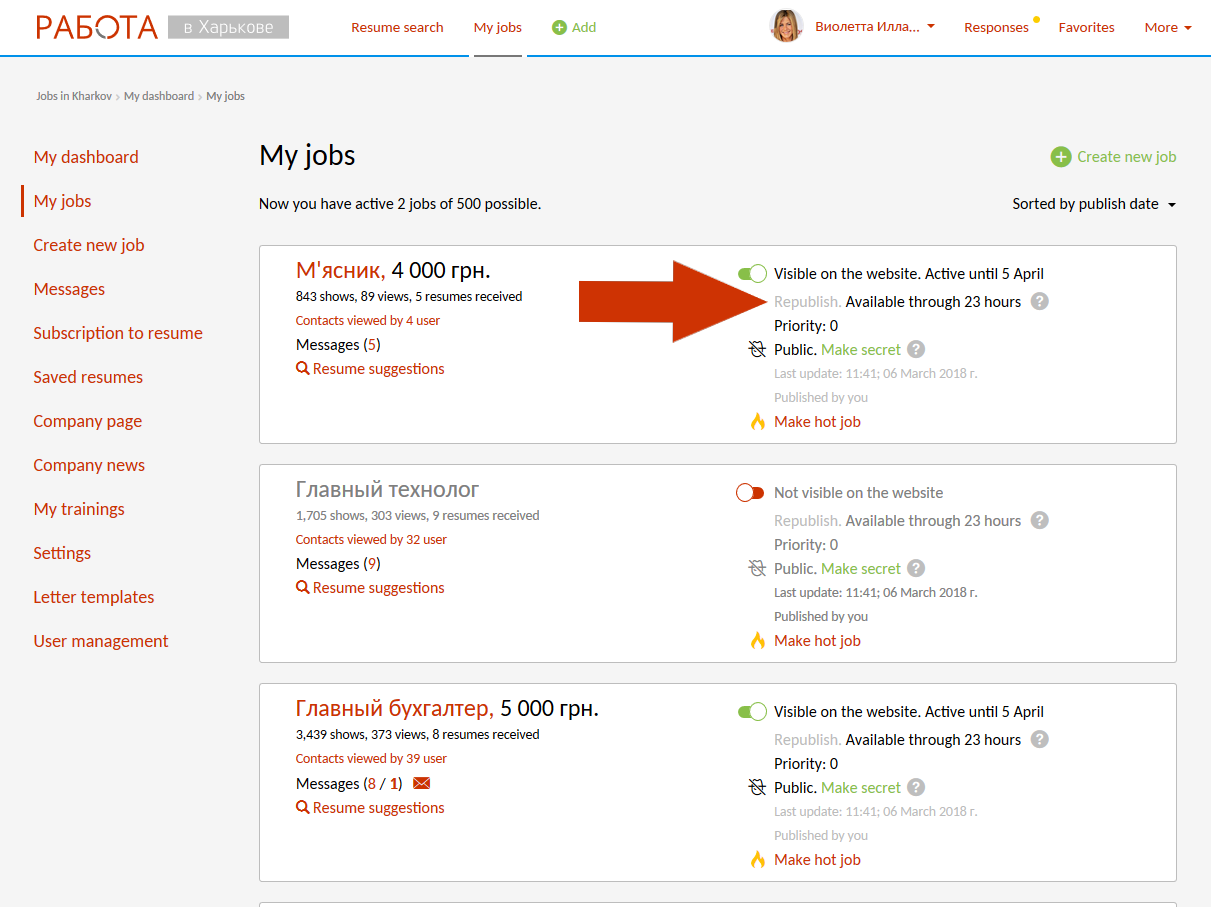
Task: Click Make secret link for Главный бухгалтер
Action: [860, 787]
